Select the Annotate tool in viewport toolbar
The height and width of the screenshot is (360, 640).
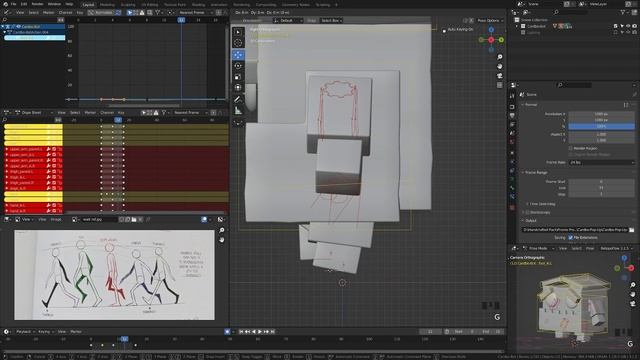pos(238,99)
